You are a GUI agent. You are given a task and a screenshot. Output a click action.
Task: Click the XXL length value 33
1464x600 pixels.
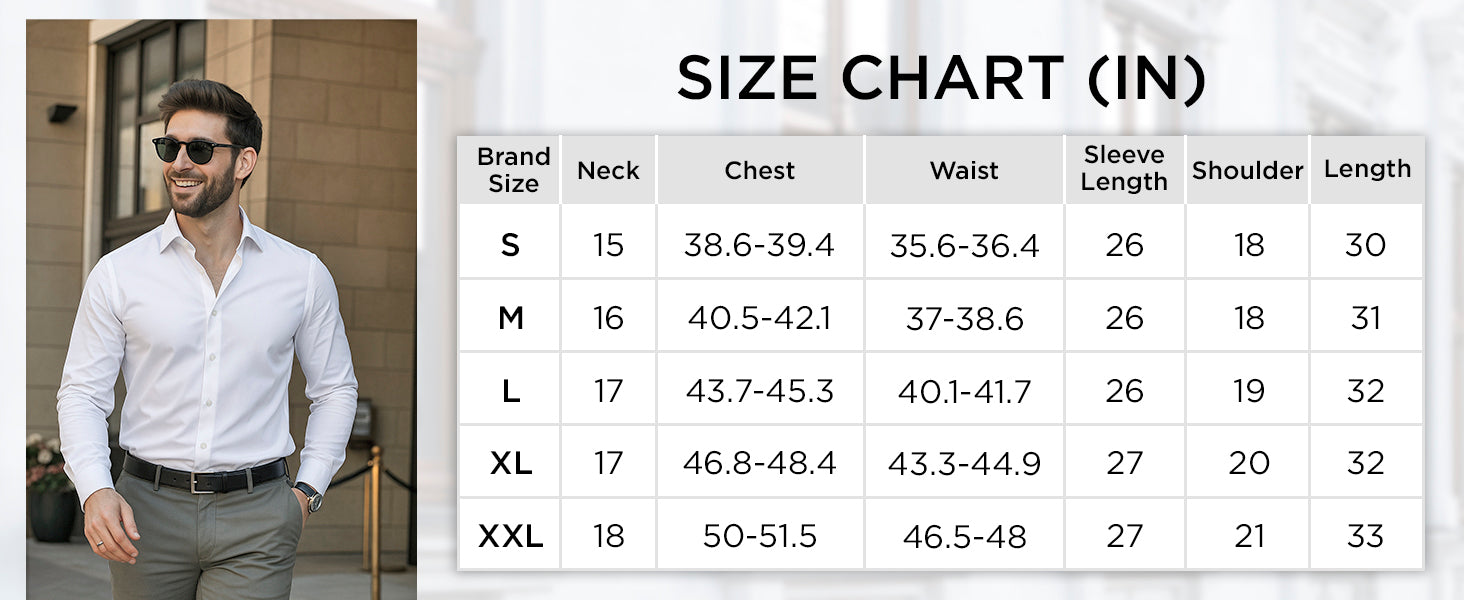(1365, 537)
